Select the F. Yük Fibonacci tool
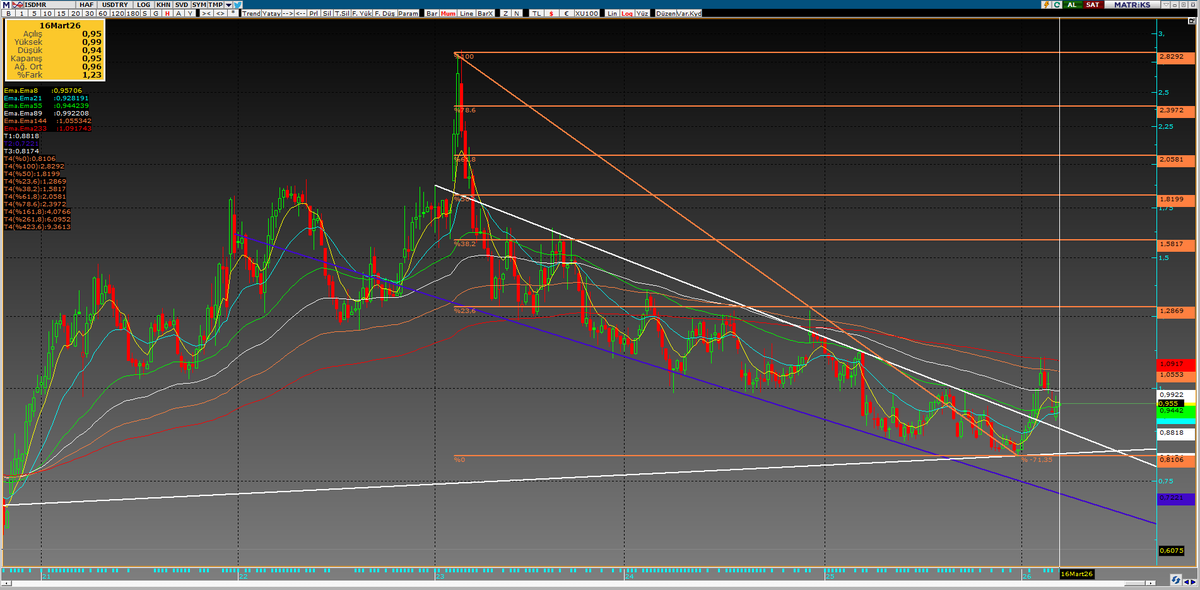Screen dimensions: 1200x590 (x=361, y=14)
